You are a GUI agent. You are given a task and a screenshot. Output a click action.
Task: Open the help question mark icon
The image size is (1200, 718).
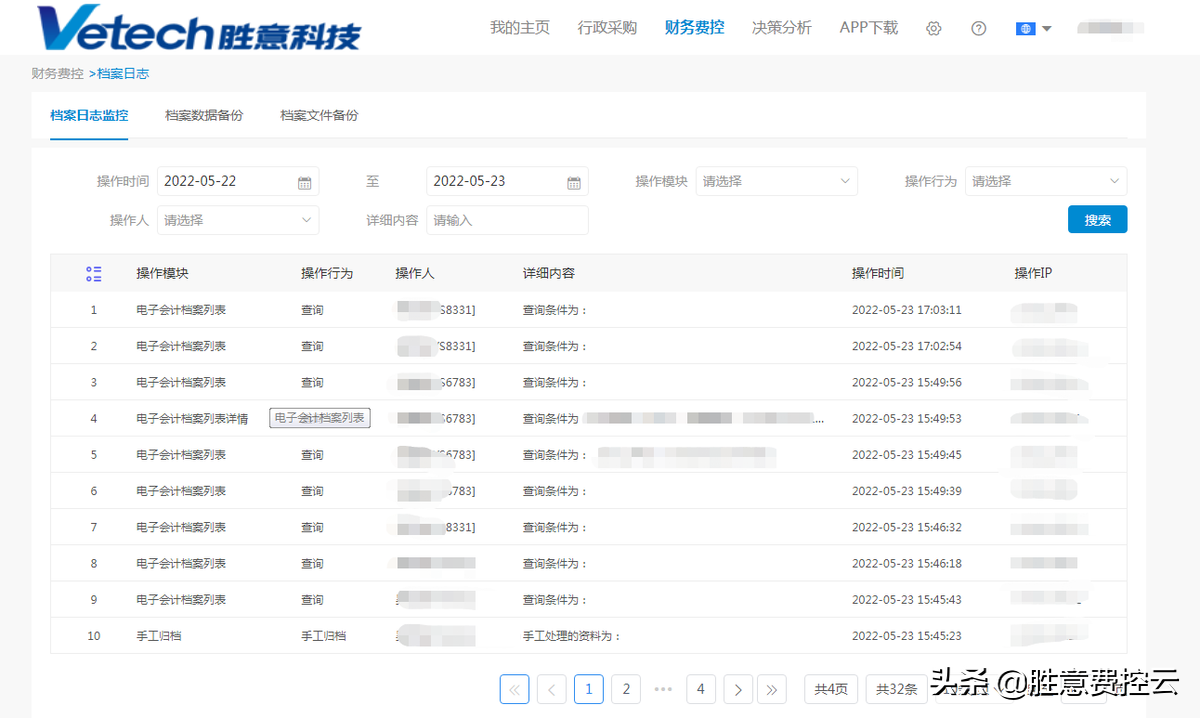[979, 28]
